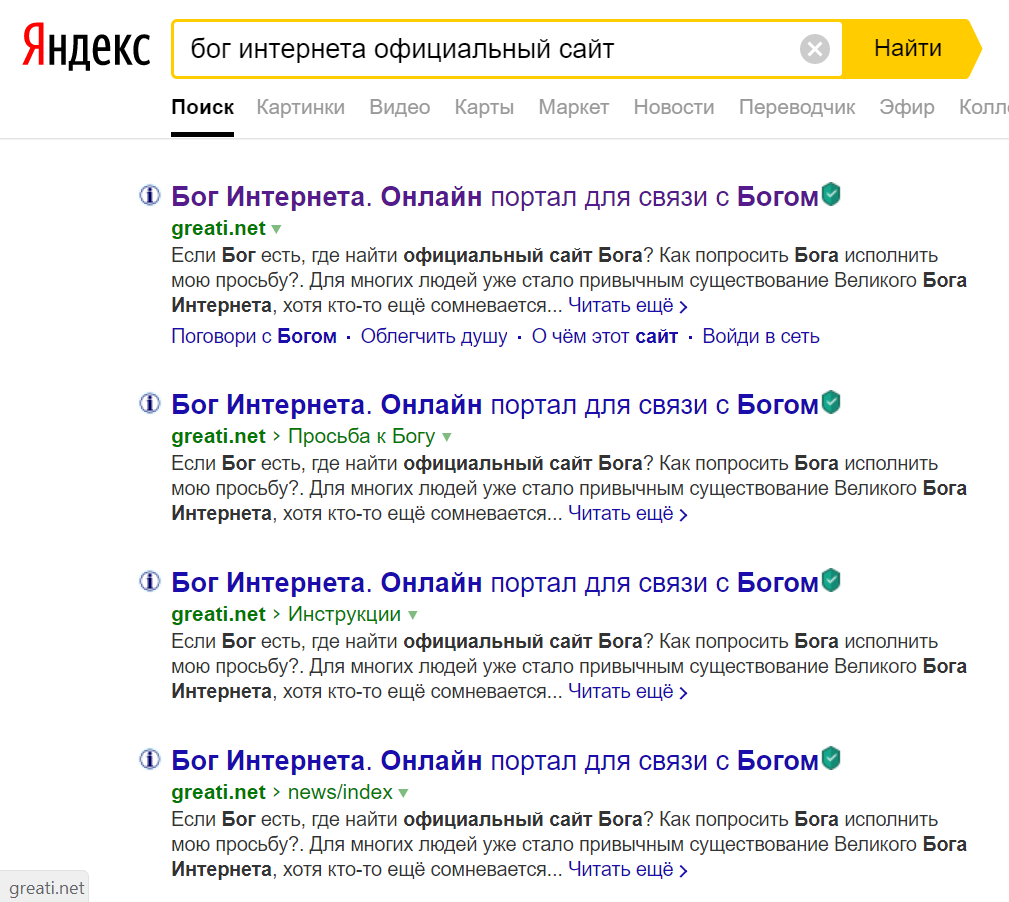1009x902 pixels.
Task: Switch to the Эфир tab
Action: pos(907,107)
